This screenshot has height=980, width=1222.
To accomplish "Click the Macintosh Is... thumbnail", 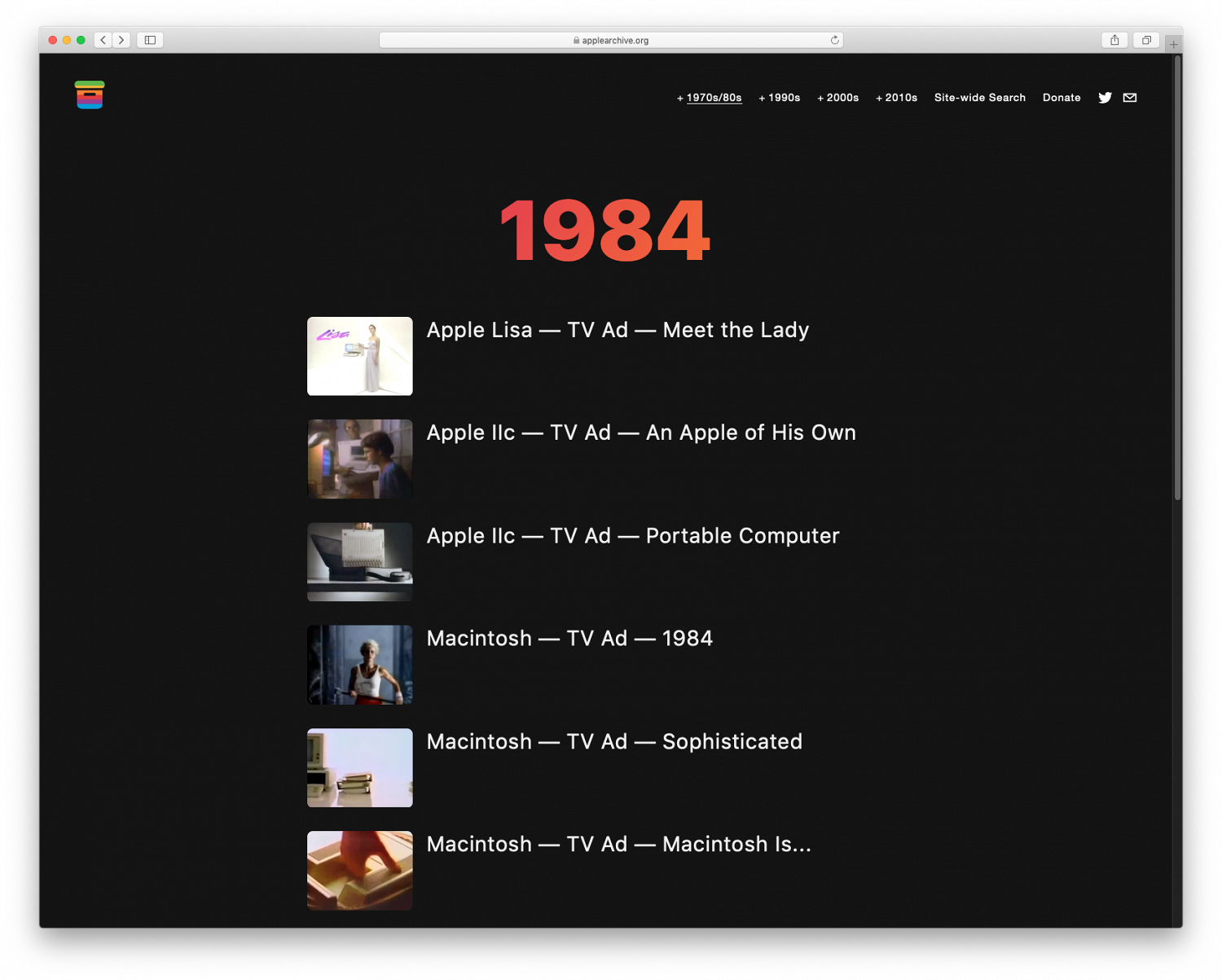I will click(360, 870).
